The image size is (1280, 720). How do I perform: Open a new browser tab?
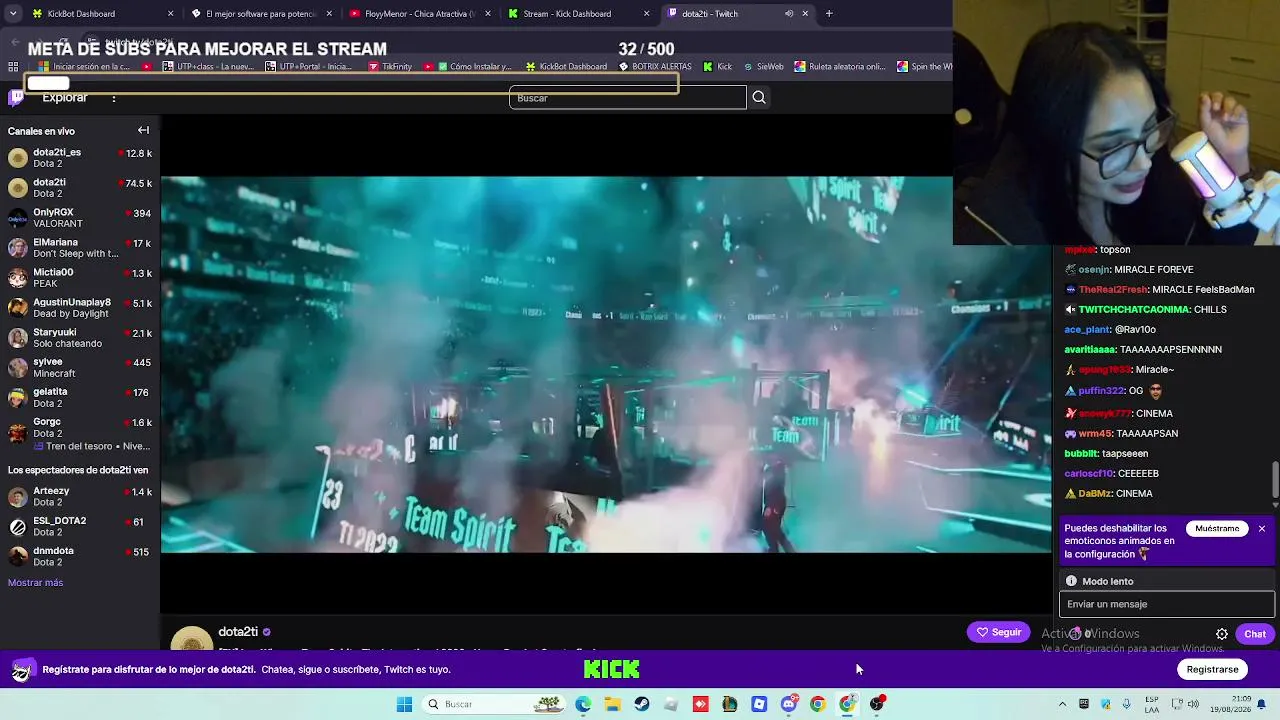(829, 14)
